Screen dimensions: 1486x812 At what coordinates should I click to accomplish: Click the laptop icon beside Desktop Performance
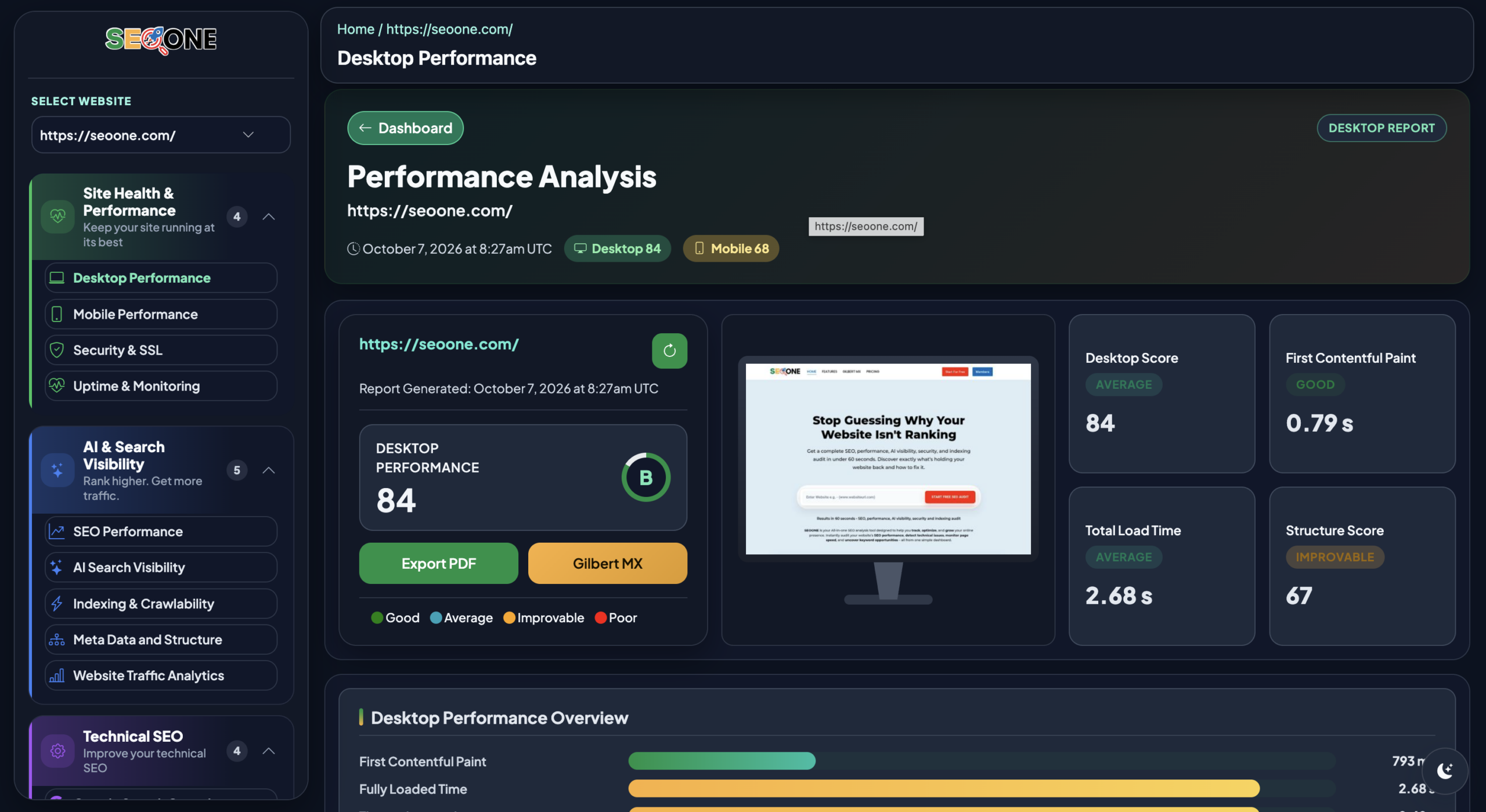[x=57, y=278]
